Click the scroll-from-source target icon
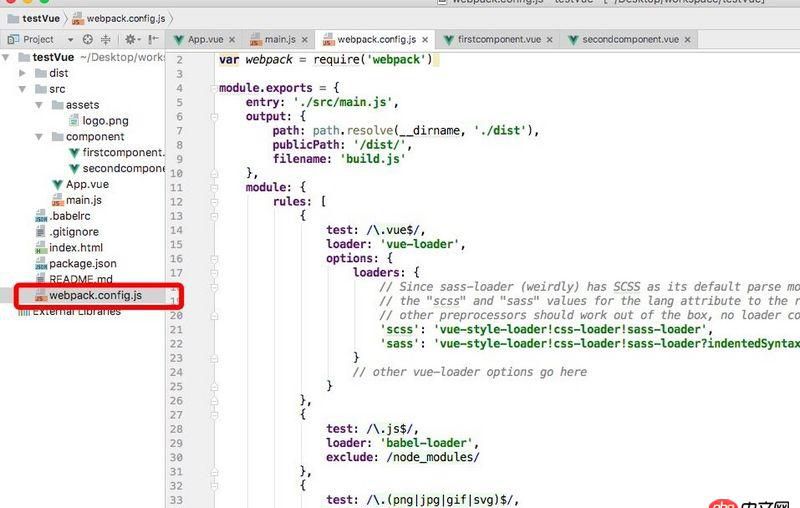 point(88,39)
